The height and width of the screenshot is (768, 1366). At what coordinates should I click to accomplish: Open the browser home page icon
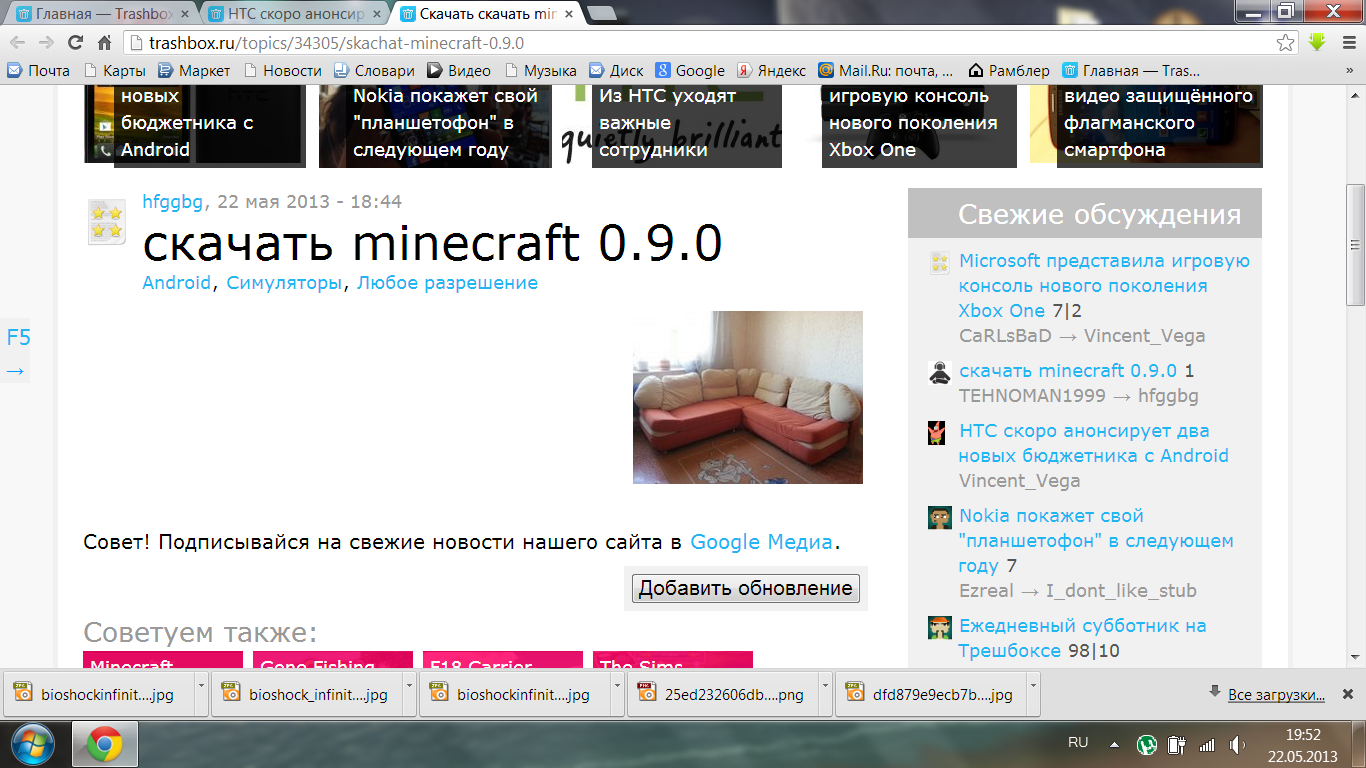104,43
